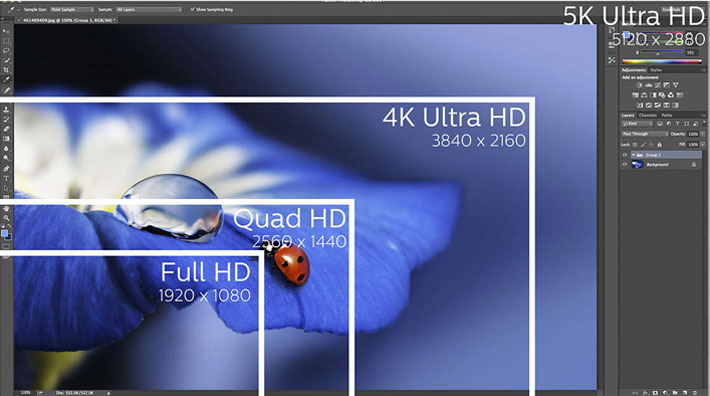The image size is (710, 396).
Task: Select the Crop tool
Action: (x=6, y=70)
